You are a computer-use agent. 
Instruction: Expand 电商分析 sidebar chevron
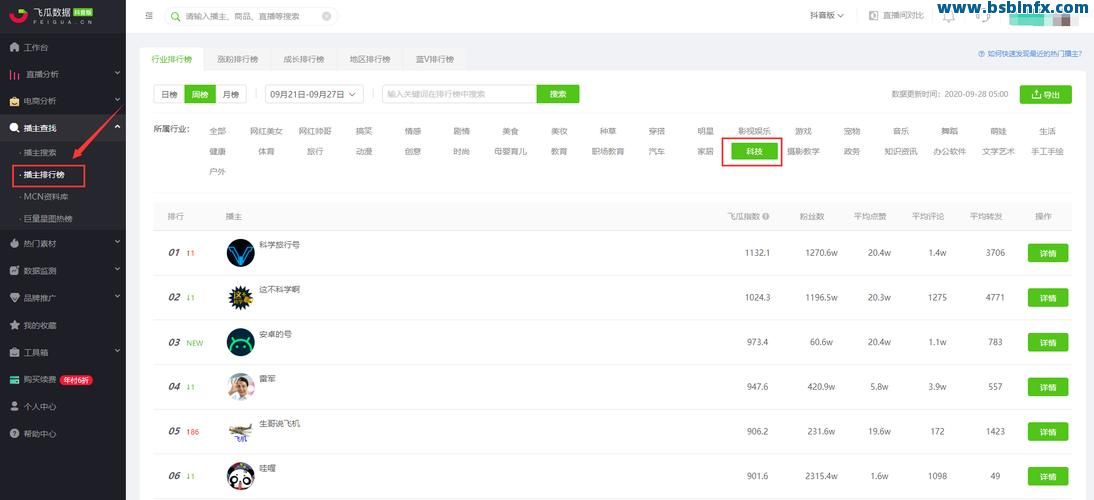point(117,100)
